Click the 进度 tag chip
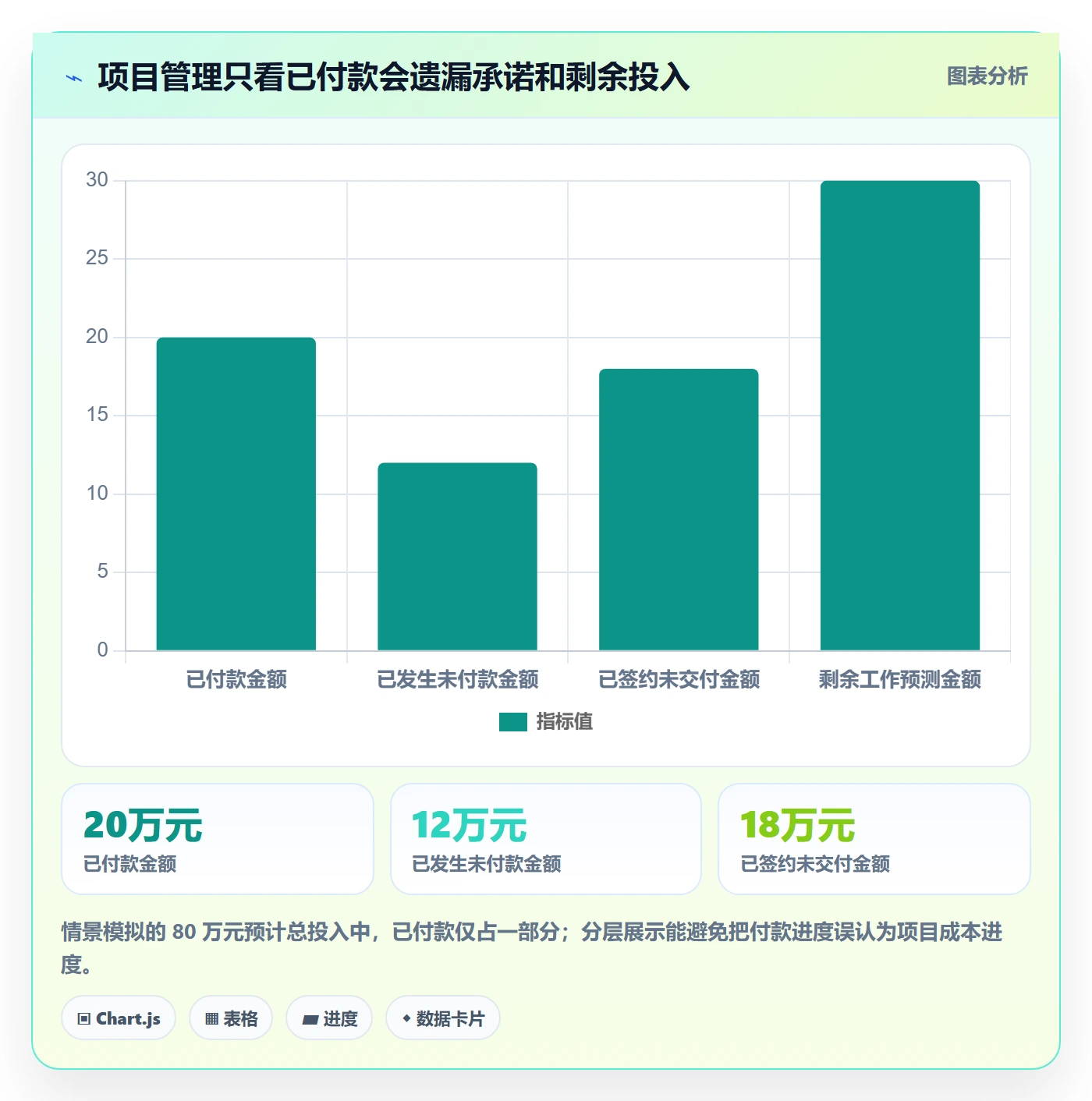Viewport: 1092px width, 1101px height. click(329, 1018)
